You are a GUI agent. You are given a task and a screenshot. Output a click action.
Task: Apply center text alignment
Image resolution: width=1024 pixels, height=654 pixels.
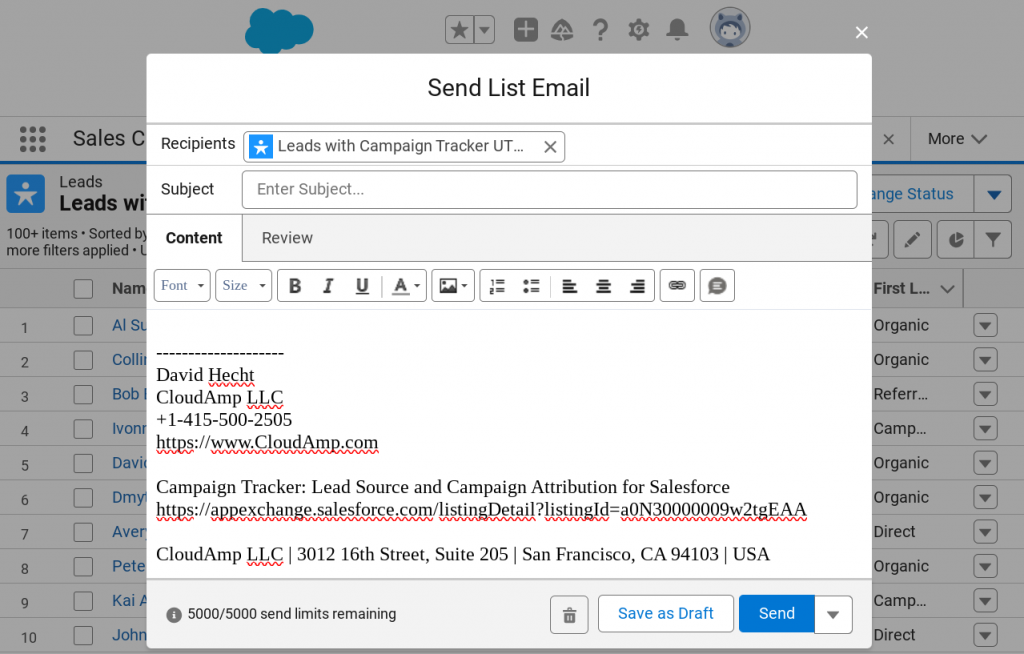coord(604,285)
